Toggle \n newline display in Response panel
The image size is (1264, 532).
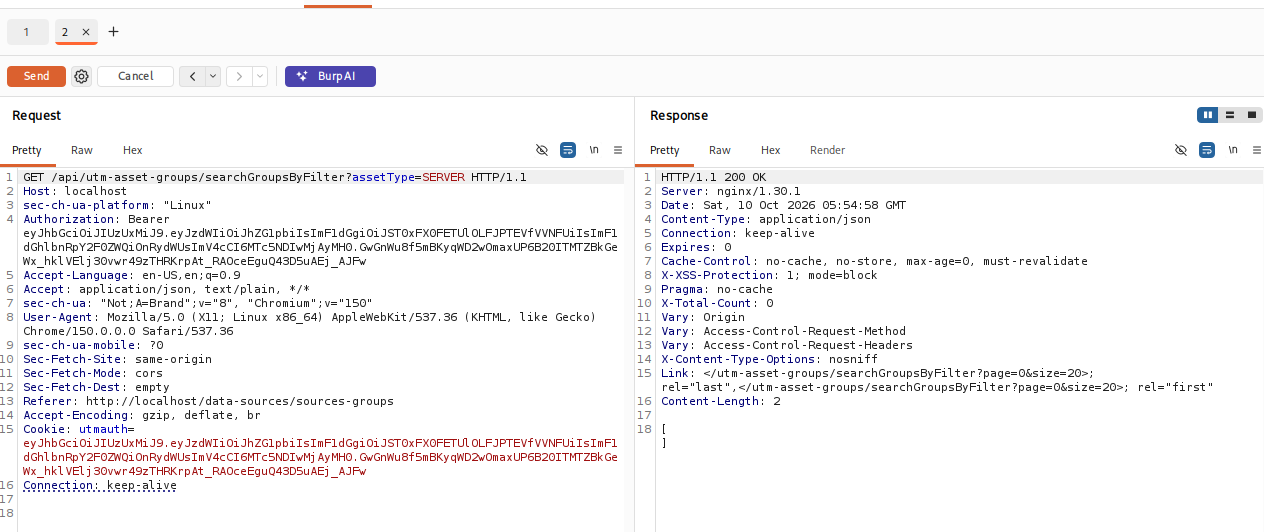tap(1233, 150)
